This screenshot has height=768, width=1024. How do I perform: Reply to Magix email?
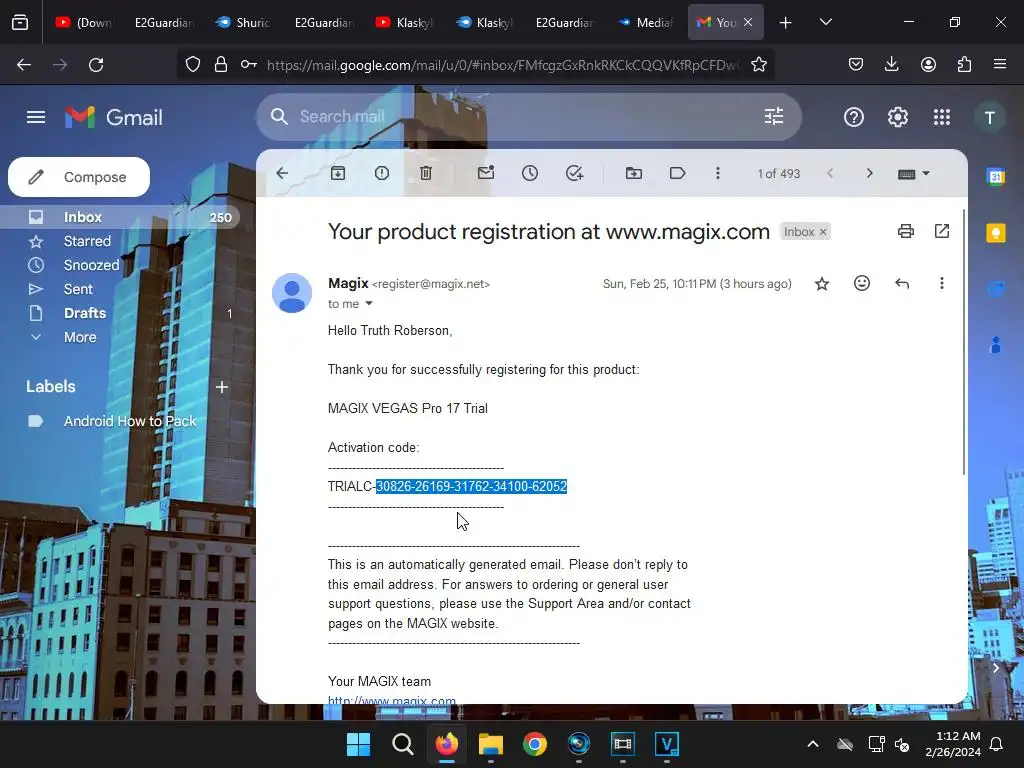902,283
